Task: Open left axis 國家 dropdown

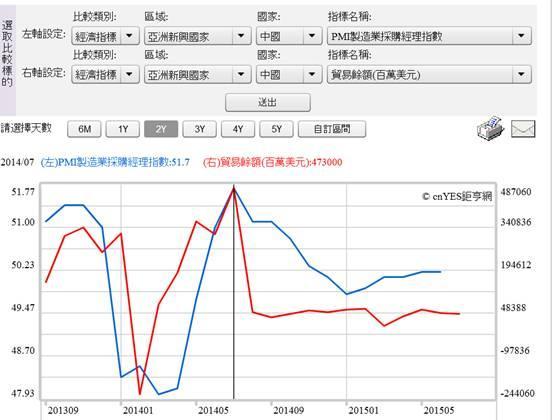Action: pos(289,36)
